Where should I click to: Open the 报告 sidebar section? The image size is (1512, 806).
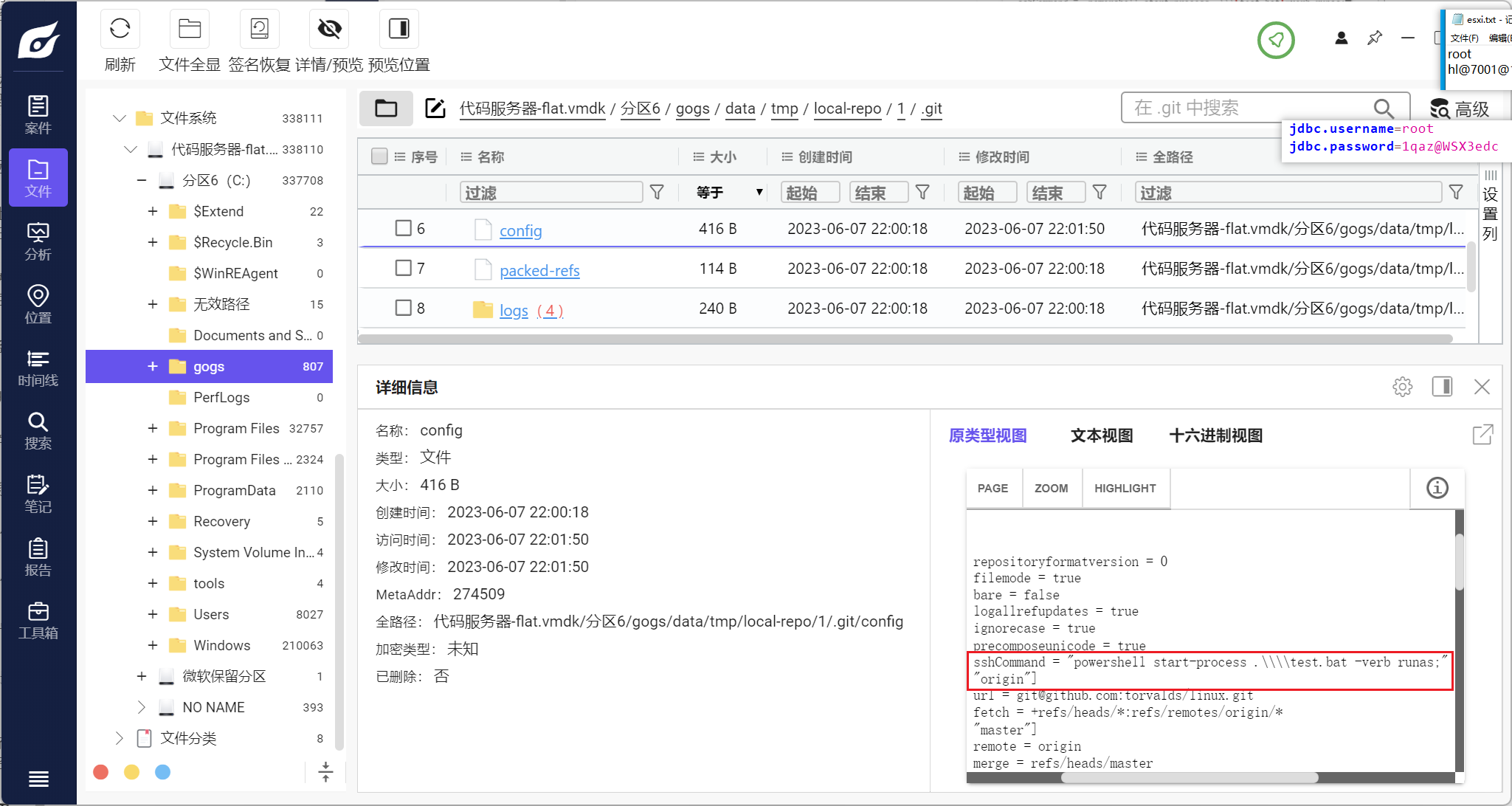click(x=38, y=557)
